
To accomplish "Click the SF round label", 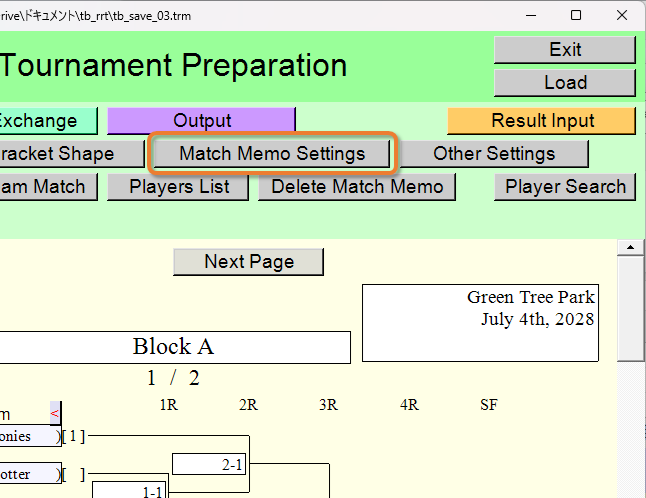I will coord(489,405).
